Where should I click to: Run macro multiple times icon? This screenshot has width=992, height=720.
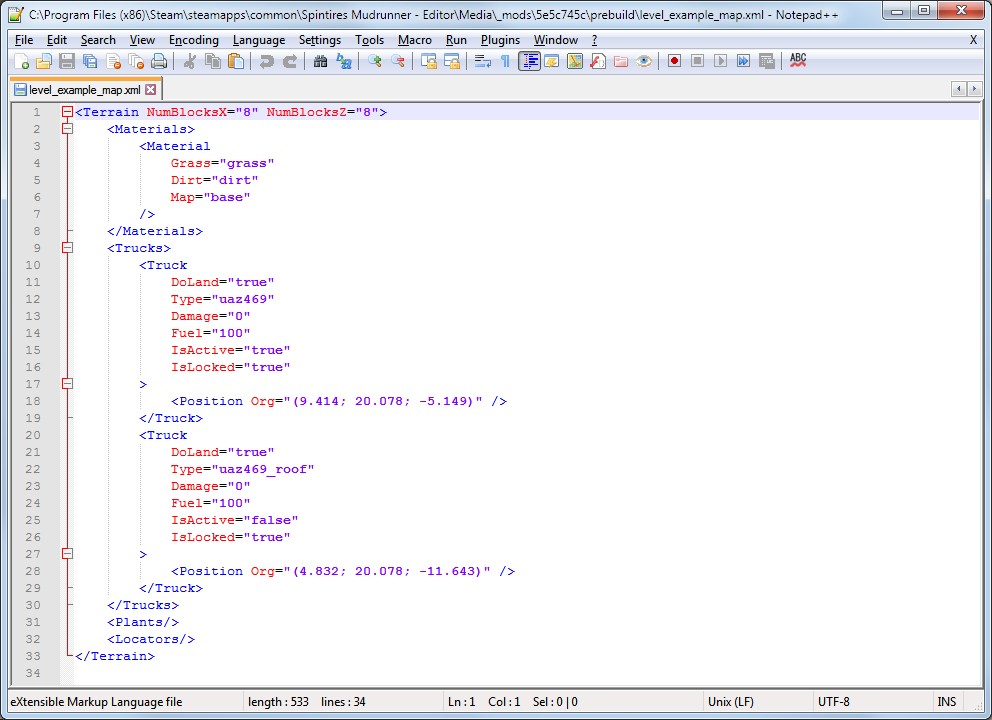(x=743, y=61)
